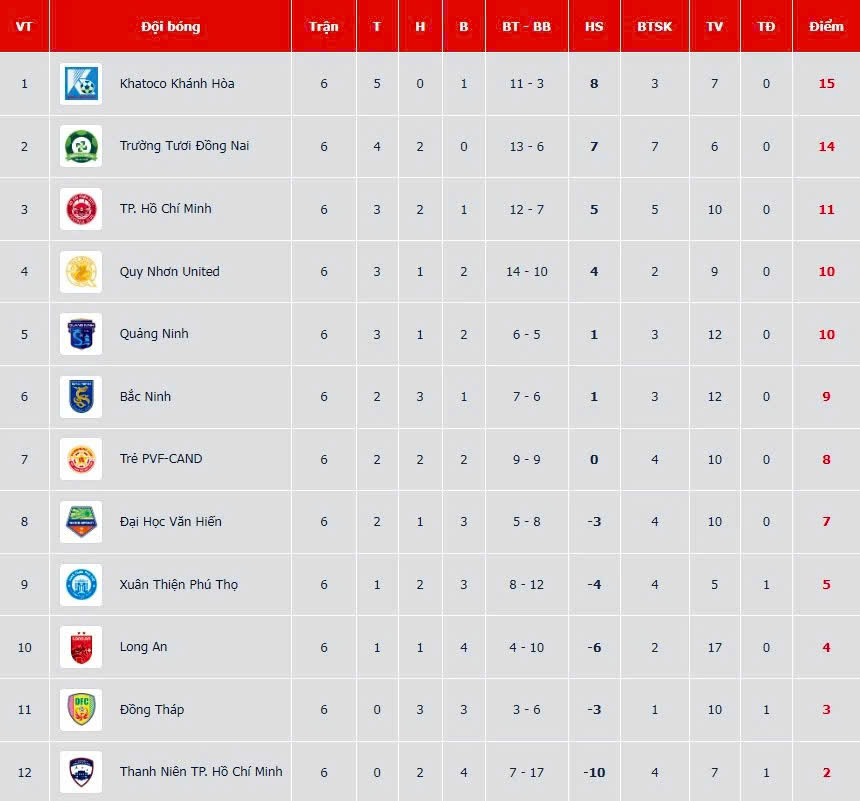Viewport: 860px width, 801px height.
Task: Click the Đại Học Văn Hiến logo
Action: tap(80, 522)
